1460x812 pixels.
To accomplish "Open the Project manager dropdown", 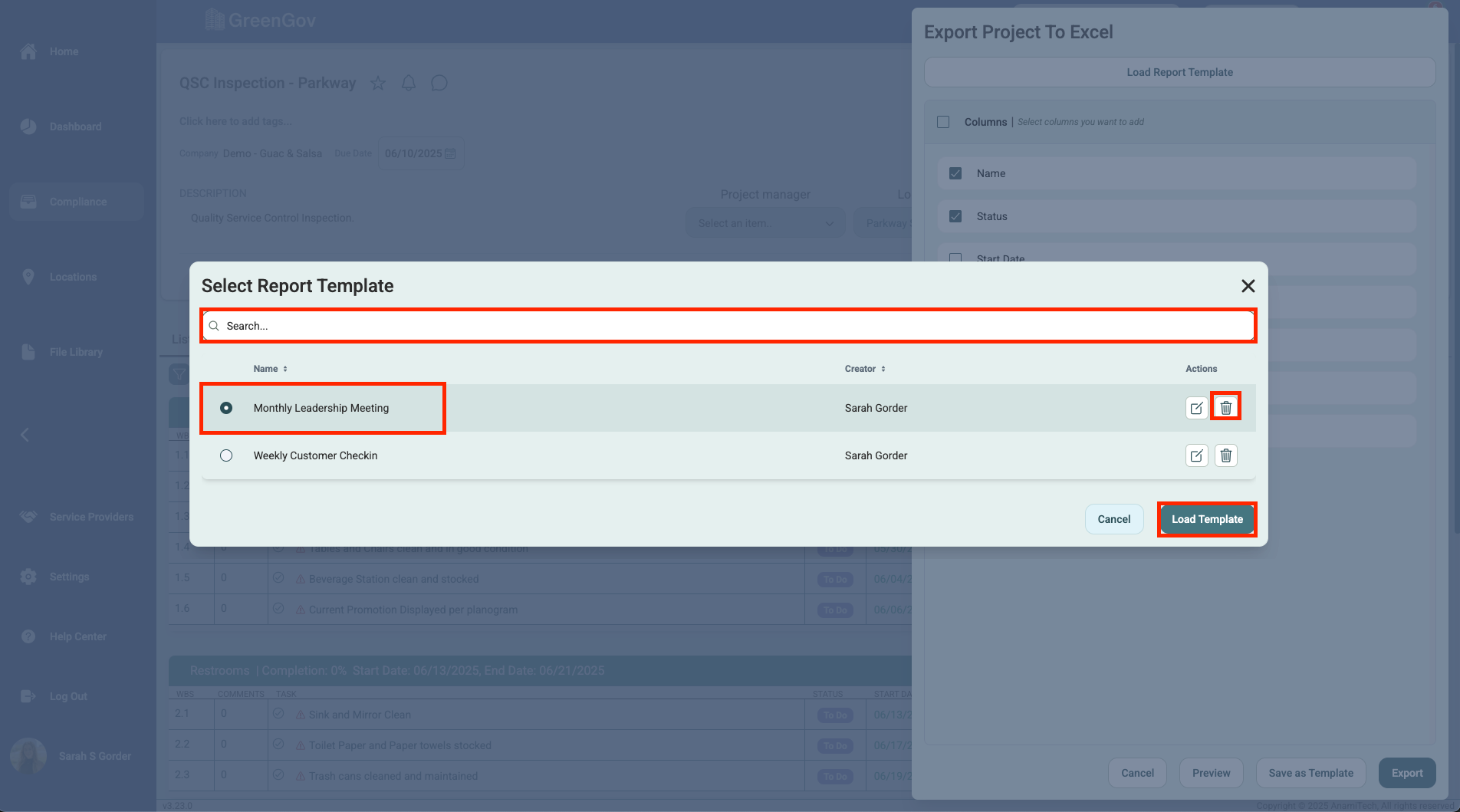I will click(x=765, y=223).
